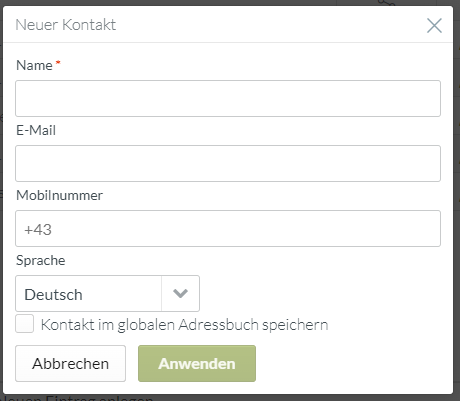Click the 'Kontakt im globalen Adressbuch speichern' label

(184, 324)
